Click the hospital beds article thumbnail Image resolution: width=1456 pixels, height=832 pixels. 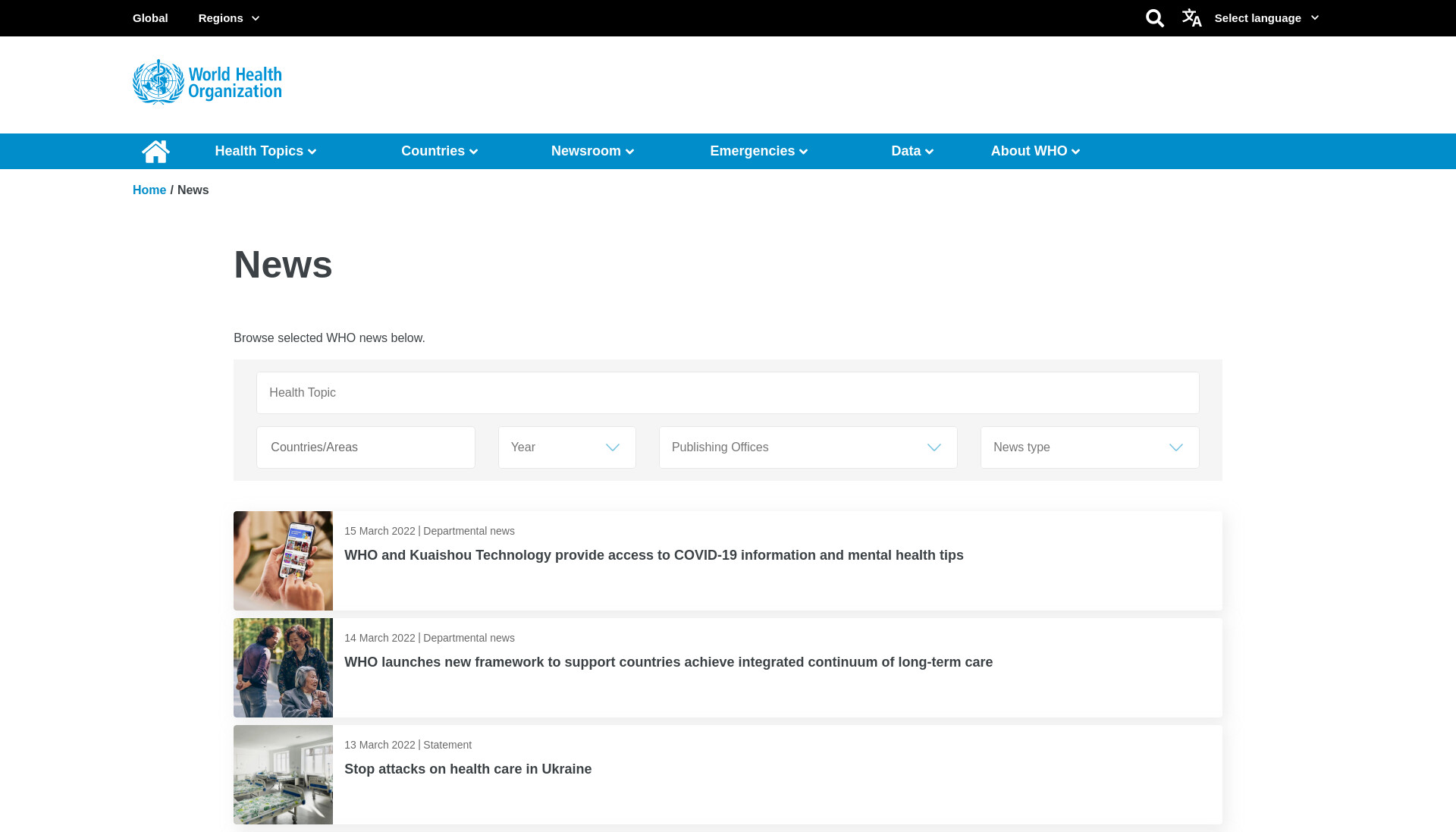click(283, 774)
